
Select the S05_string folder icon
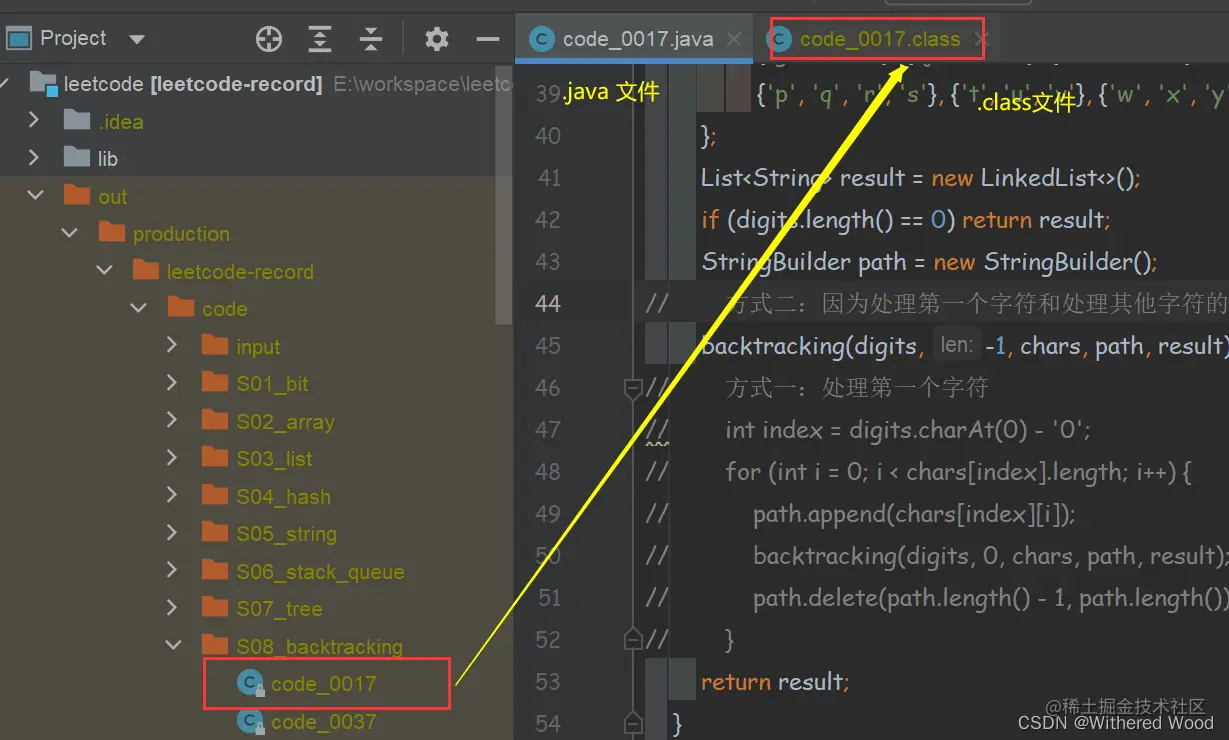(215, 533)
